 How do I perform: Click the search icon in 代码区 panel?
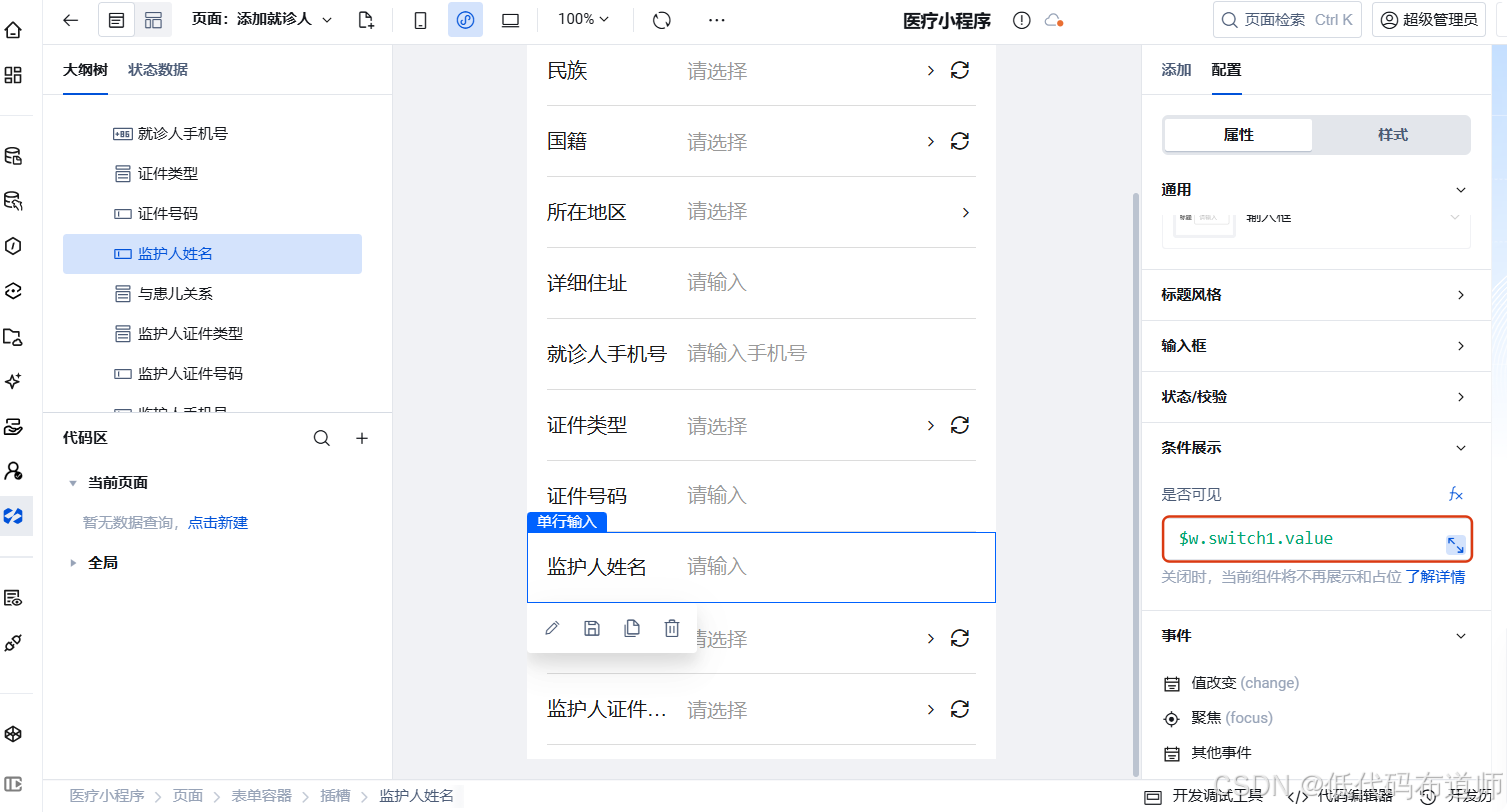pos(321,438)
